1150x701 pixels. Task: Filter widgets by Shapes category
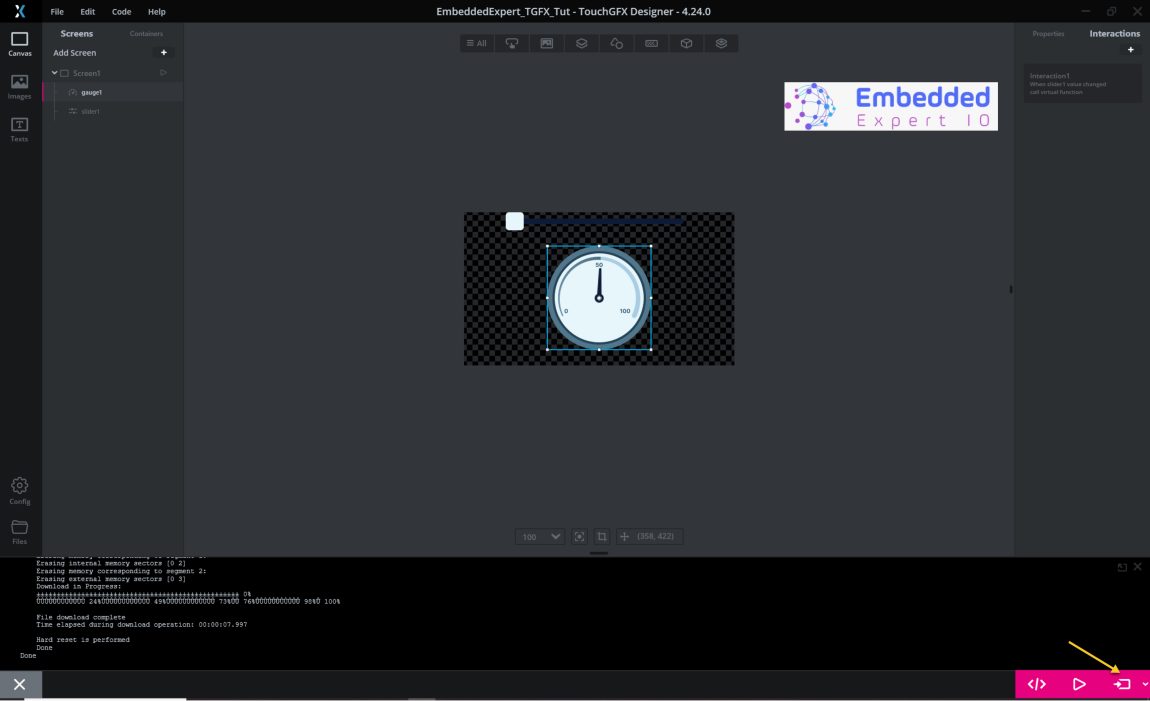click(616, 43)
